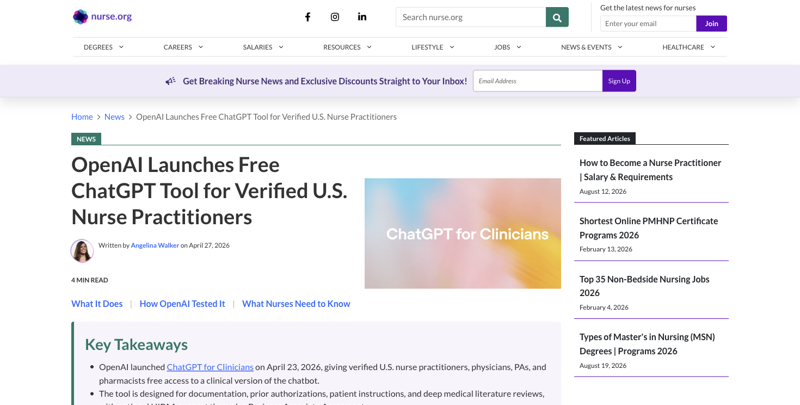Click the August 12, 2026 date

603,191
